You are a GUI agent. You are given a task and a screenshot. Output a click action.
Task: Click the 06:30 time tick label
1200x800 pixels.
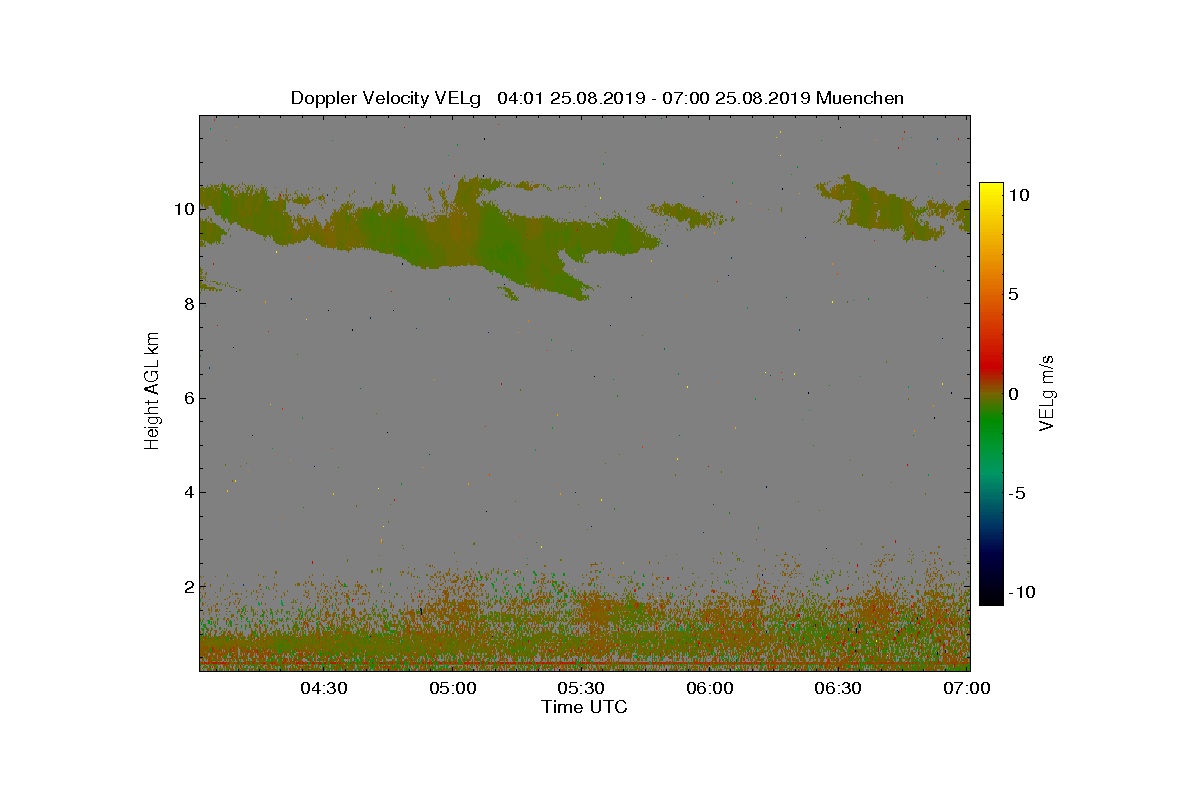838,688
